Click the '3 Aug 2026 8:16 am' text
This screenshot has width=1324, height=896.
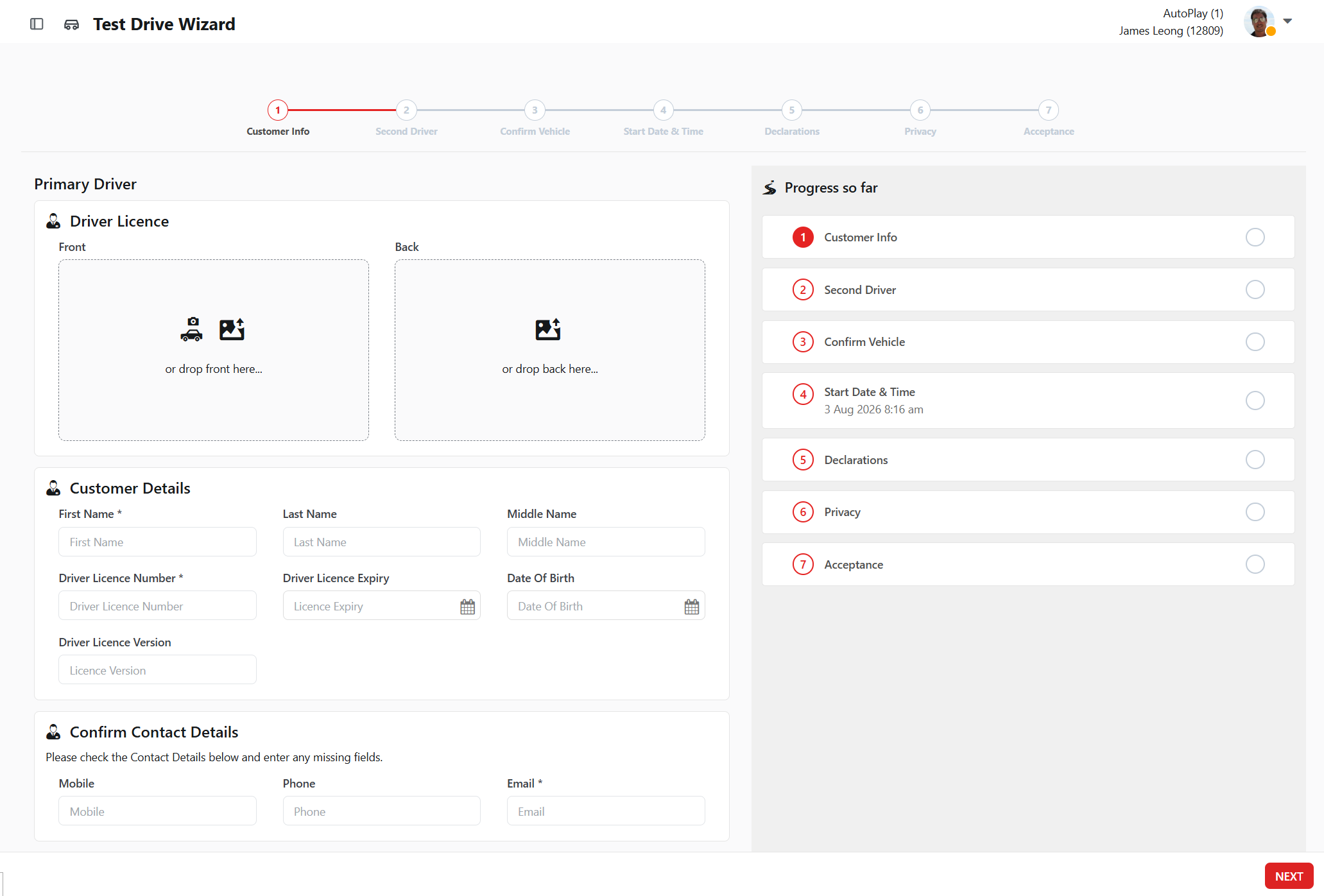click(x=873, y=409)
